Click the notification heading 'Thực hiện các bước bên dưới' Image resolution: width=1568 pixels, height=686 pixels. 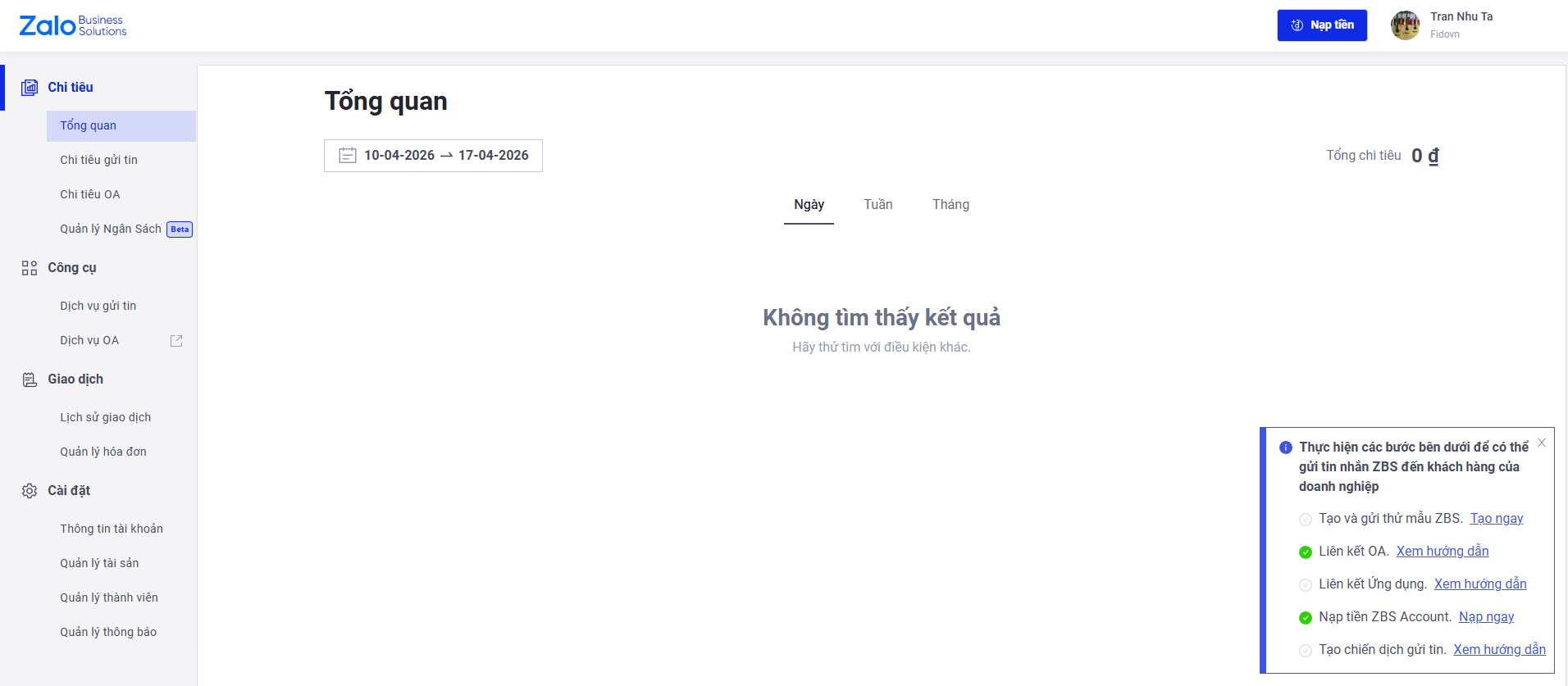pos(1413,467)
